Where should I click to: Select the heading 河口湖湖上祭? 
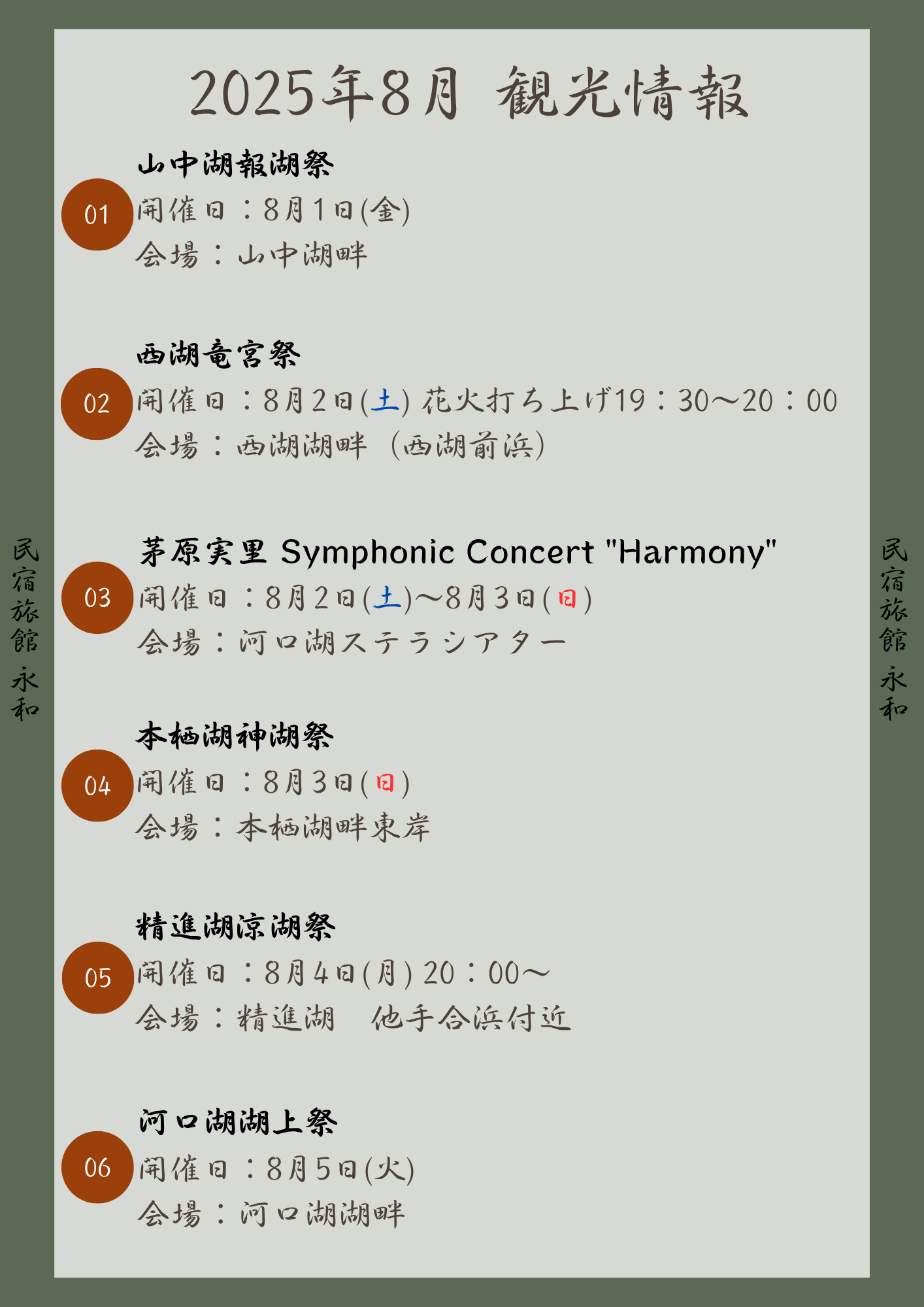point(238,1122)
